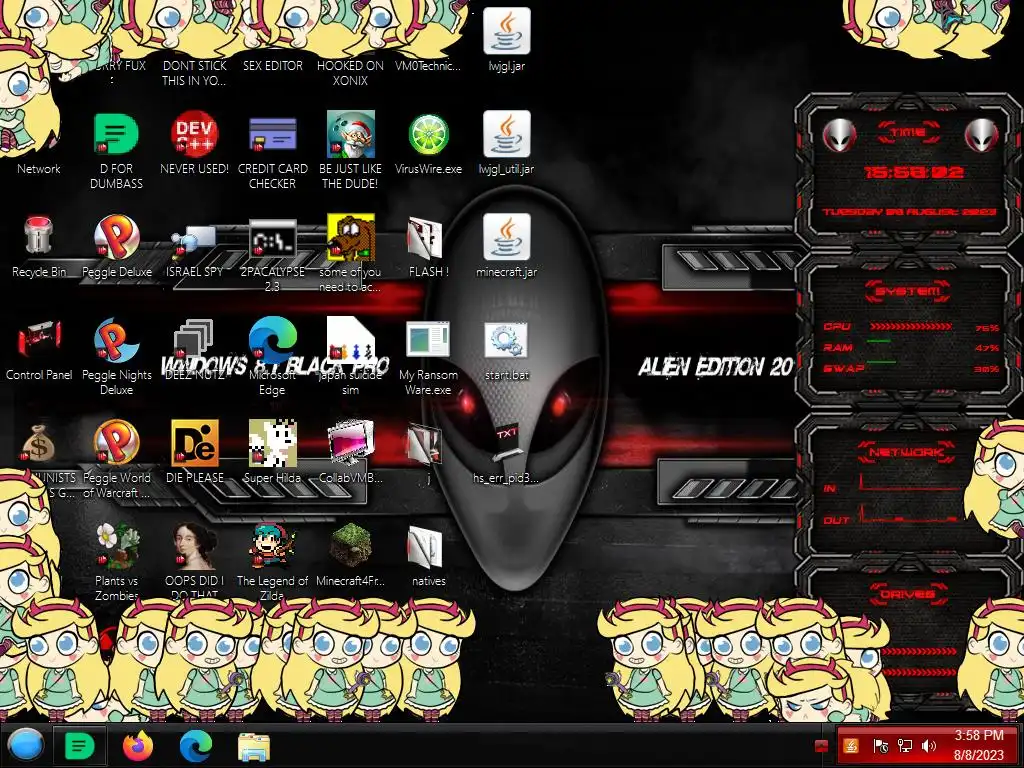Viewport: 1024px width, 768px height.
Task: Click the HOOKED ON XONIX label
Action: click(x=351, y=73)
